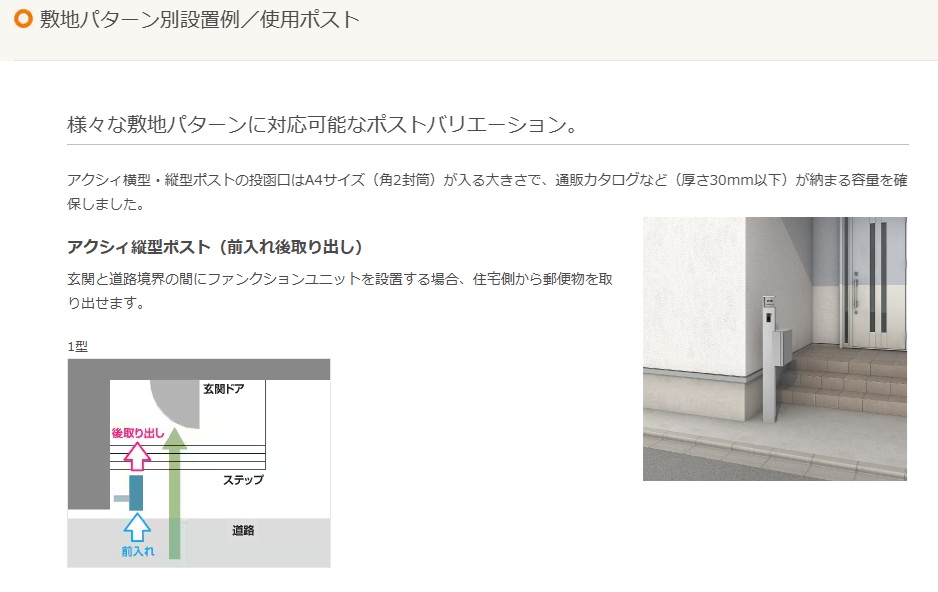The width and height of the screenshot is (938, 592).
Task: Click the mailbox shown in the photo
Action: click(x=781, y=347)
